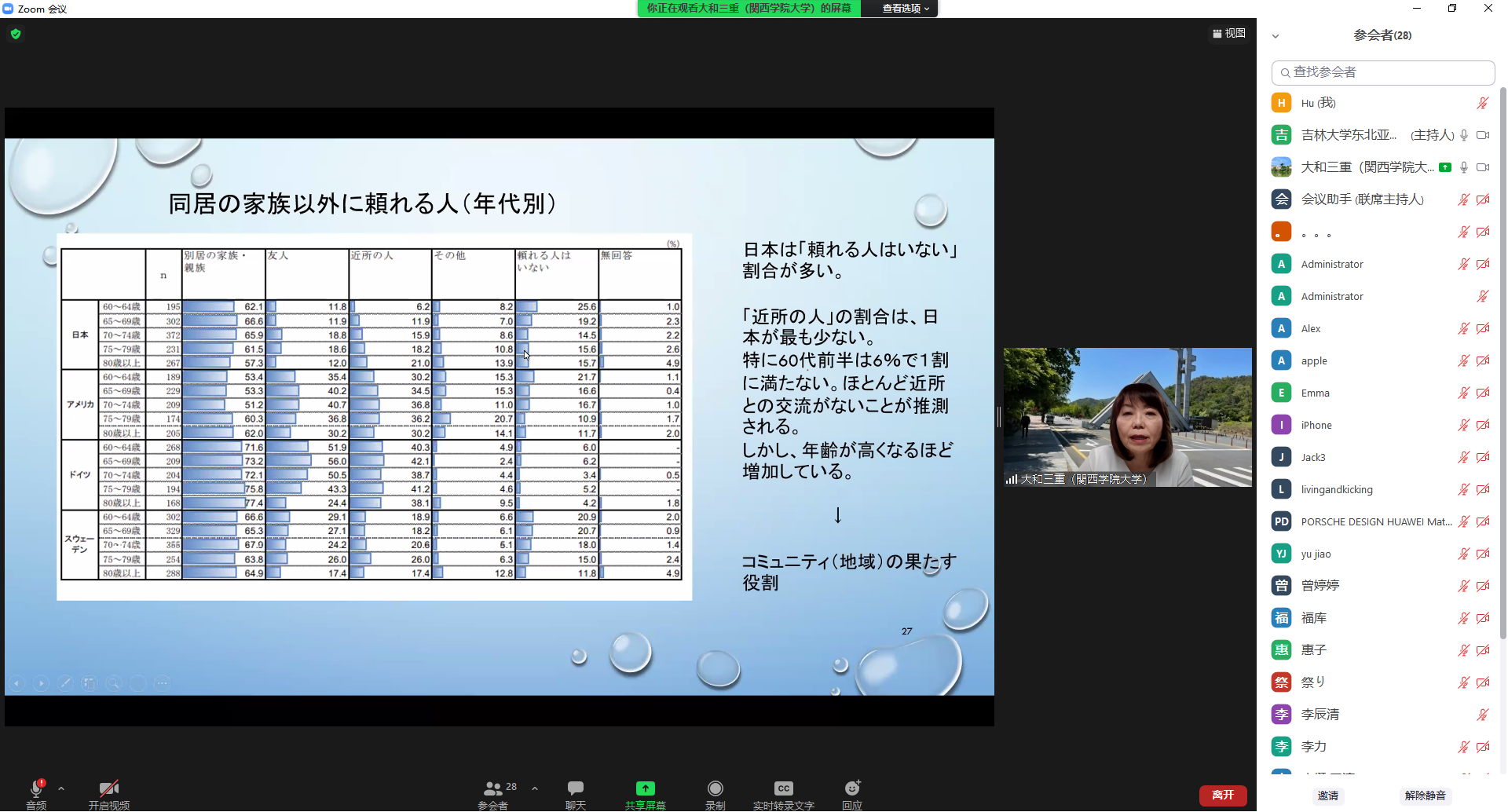Open the chat (聊天) panel

coord(575,788)
